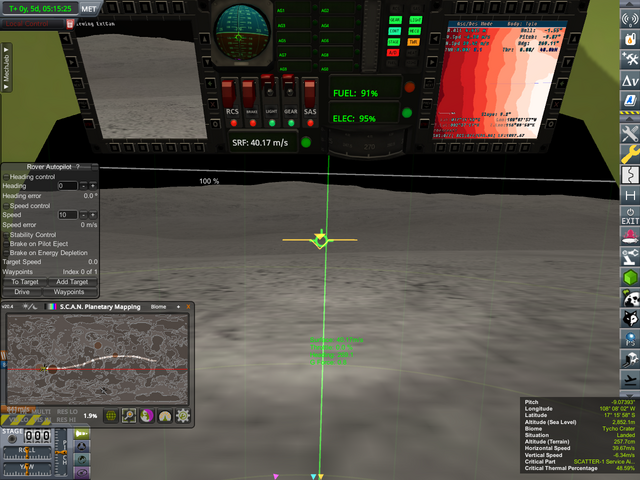Close the S.C.A.N. Planetary Mapping window

[188, 307]
